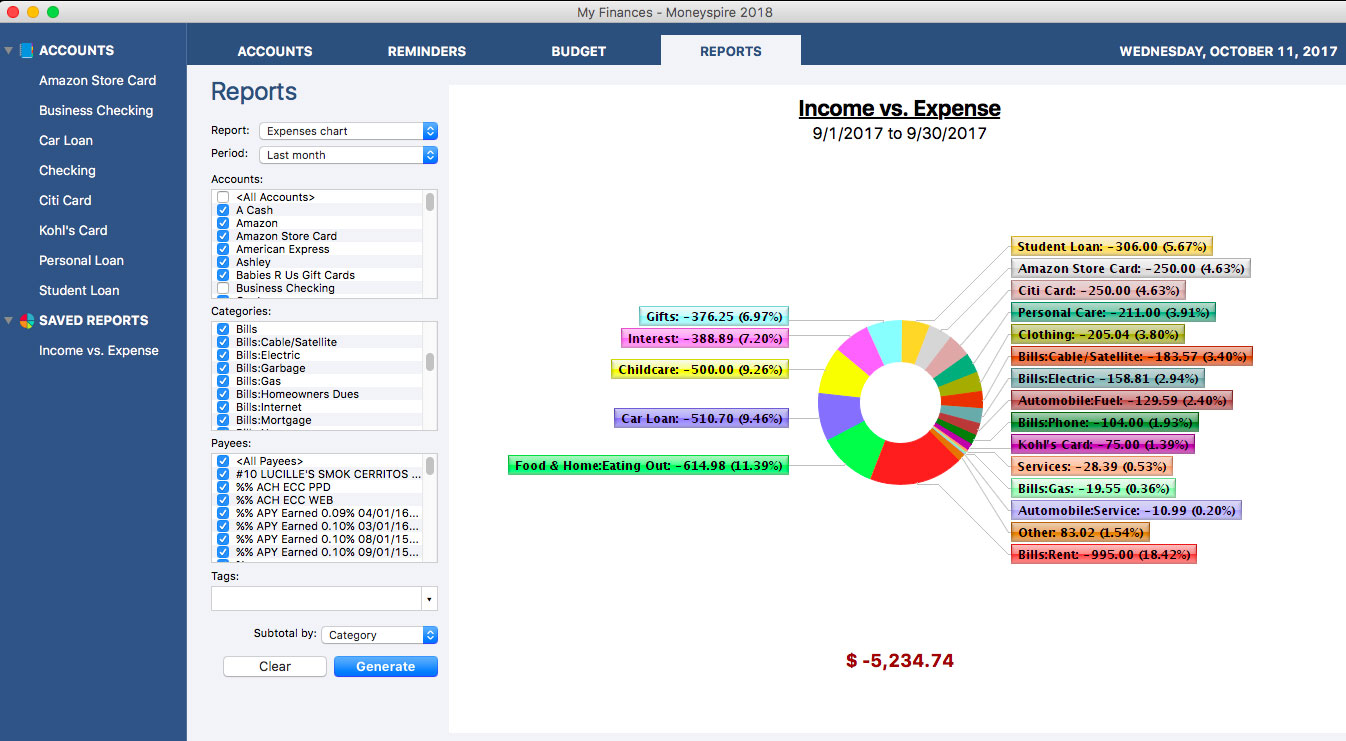Open the Subtotal by Category dropdown
Screen dimensions: 1346x741
click(379, 635)
